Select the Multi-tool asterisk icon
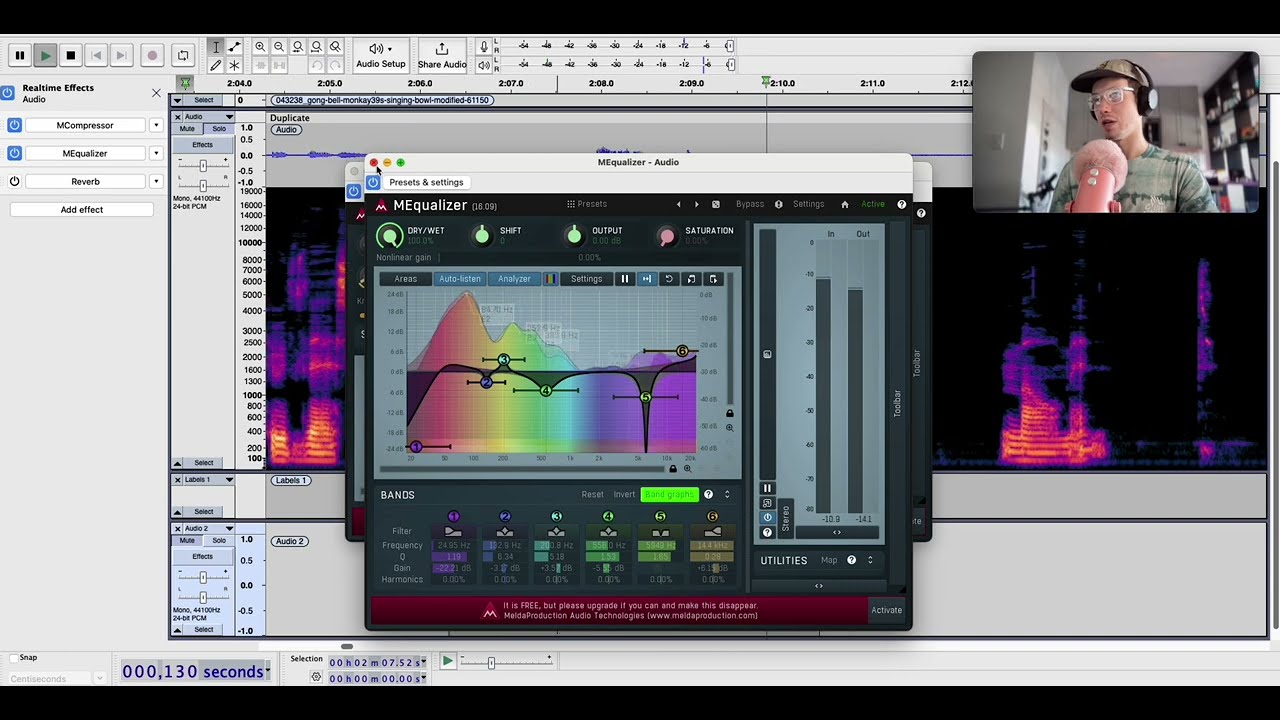The width and height of the screenshot is (1280, 720). click(x=234, y=65)
